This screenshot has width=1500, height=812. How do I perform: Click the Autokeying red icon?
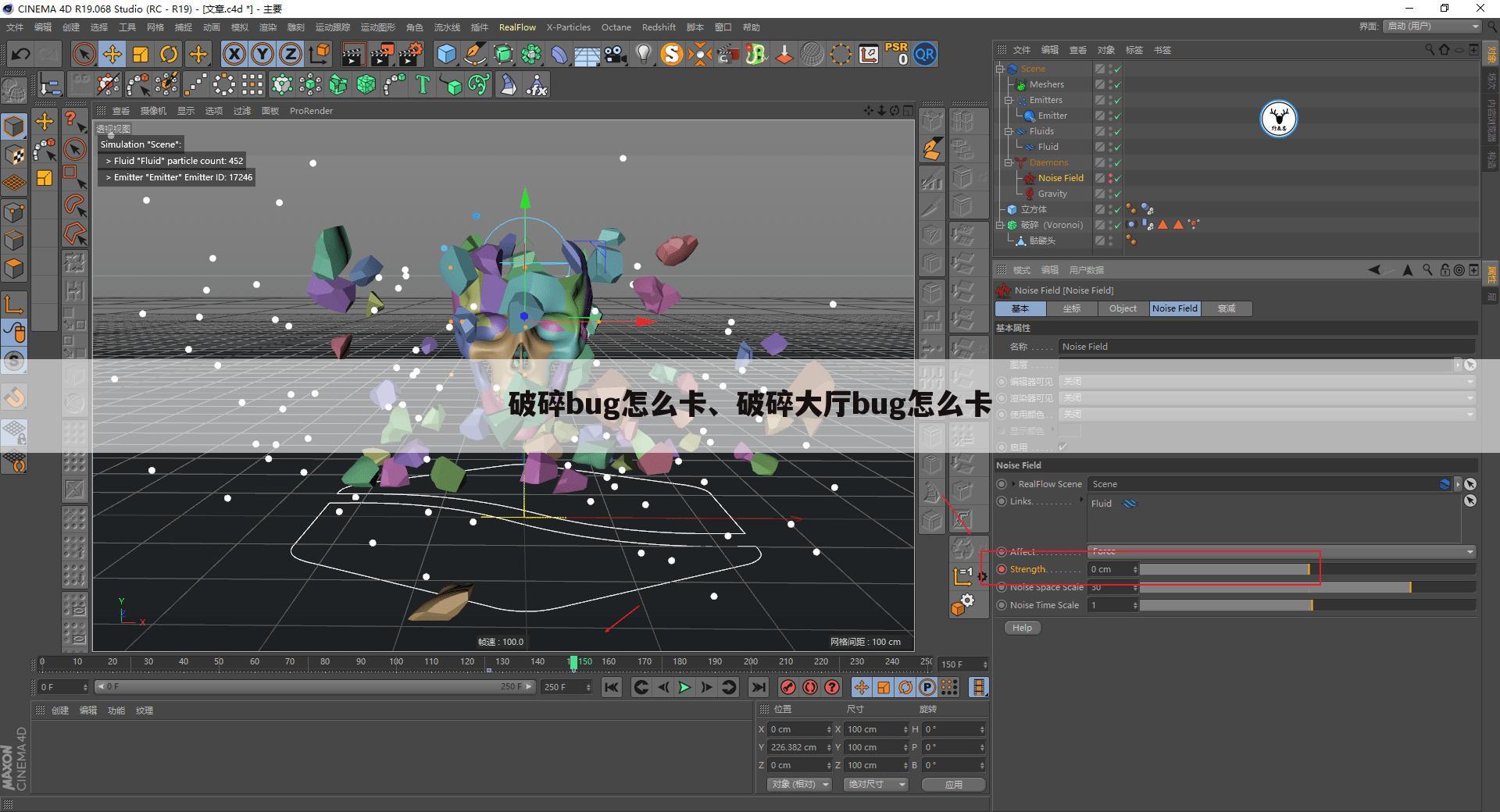click(x=810, y=687)
